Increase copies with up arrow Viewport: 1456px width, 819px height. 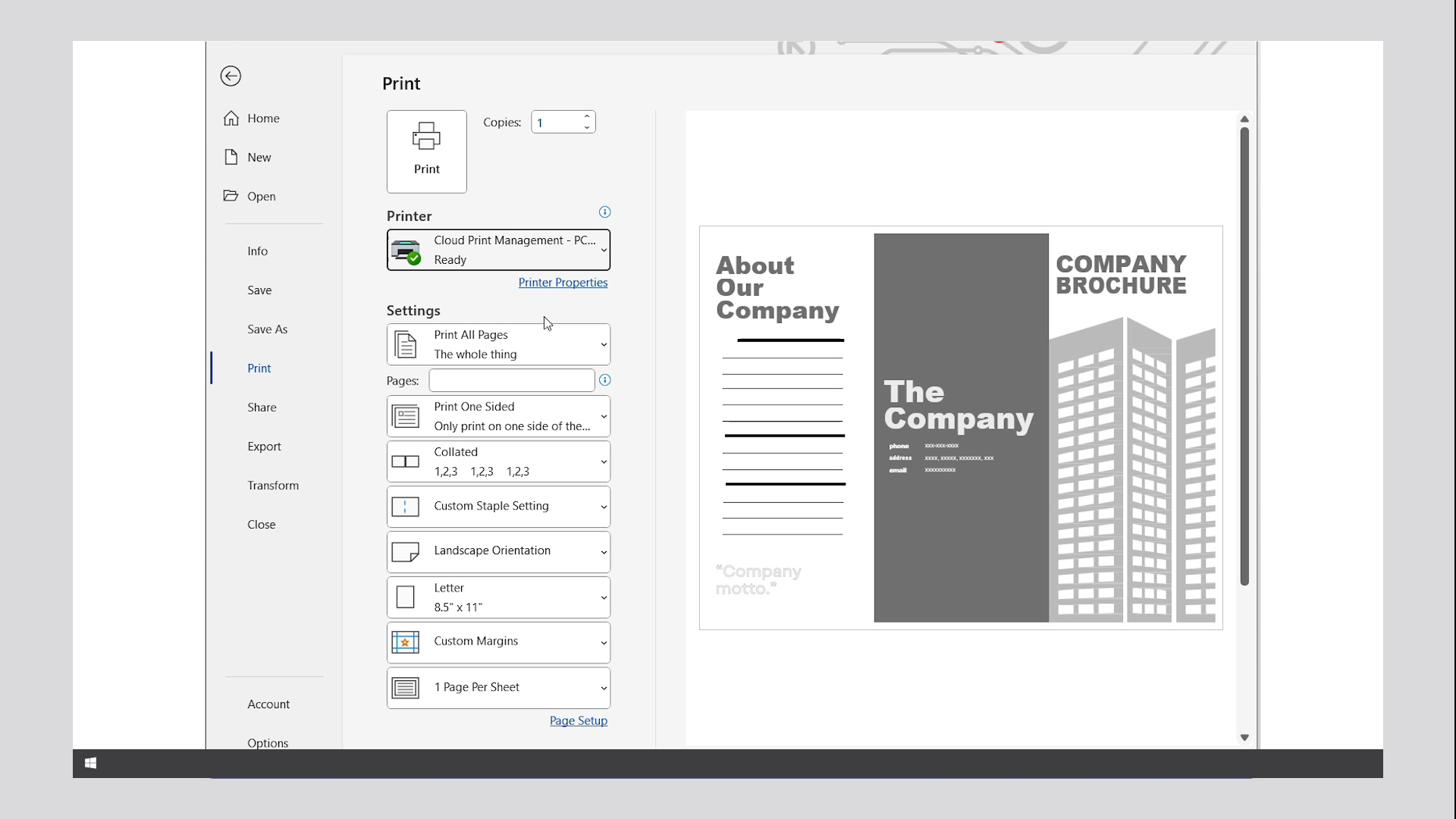coord(587,116)
